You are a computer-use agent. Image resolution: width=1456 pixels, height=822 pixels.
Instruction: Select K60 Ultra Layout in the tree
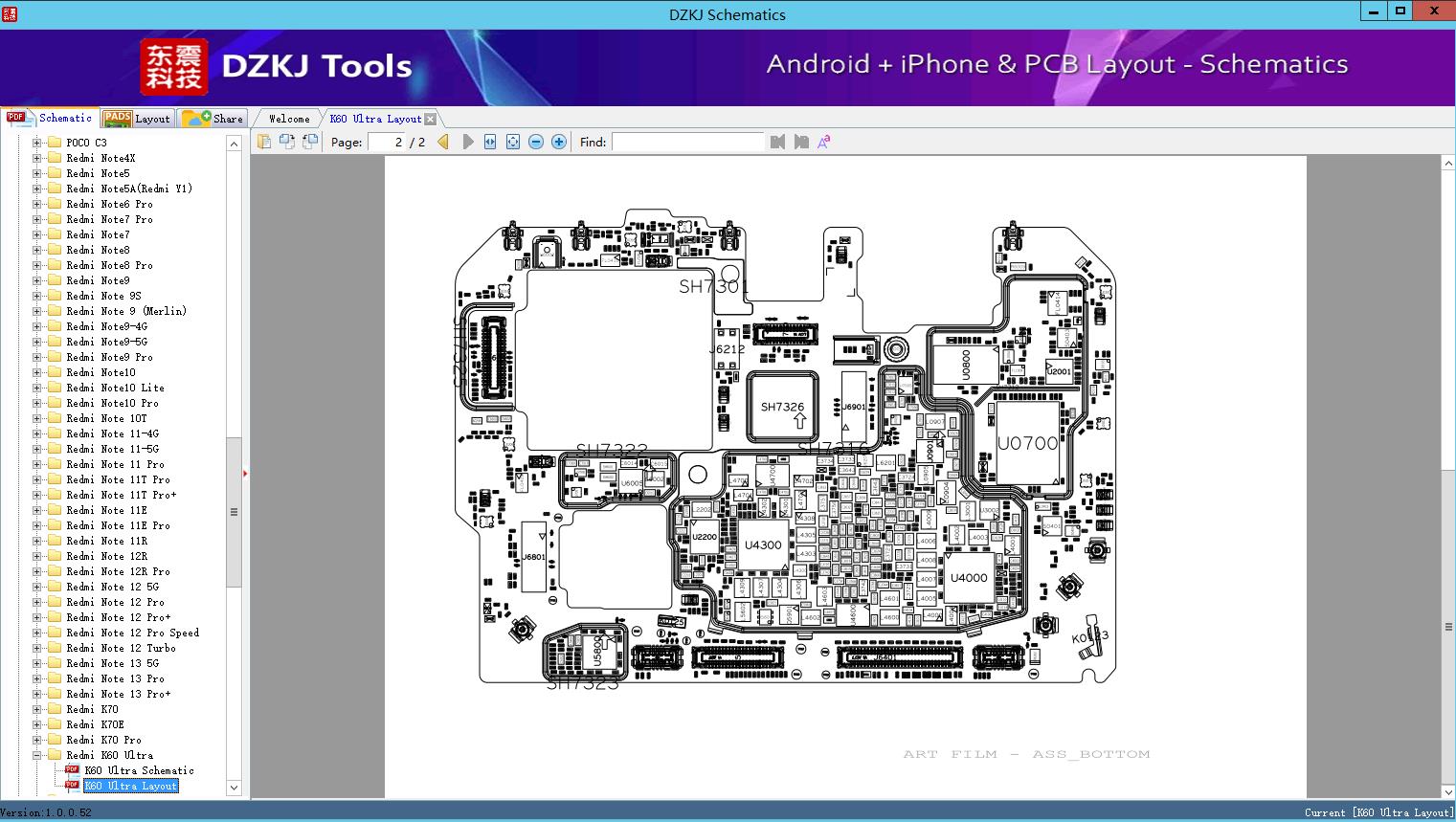coord(131,786)
